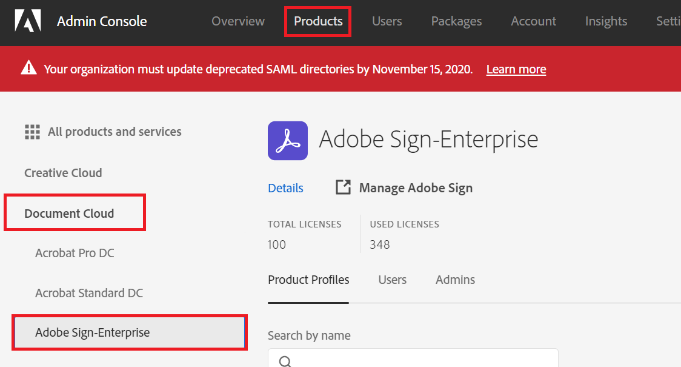Image resolution: width=681 pixels, height=367 pixels.
Task: Click the total licenses value 100
Action: [277, 245]
